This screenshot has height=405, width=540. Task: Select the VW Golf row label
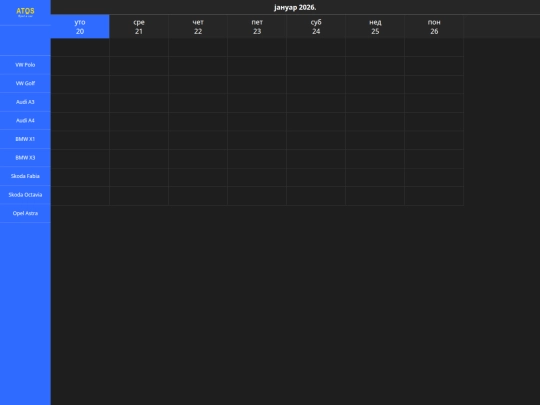(x=25, y=83)
